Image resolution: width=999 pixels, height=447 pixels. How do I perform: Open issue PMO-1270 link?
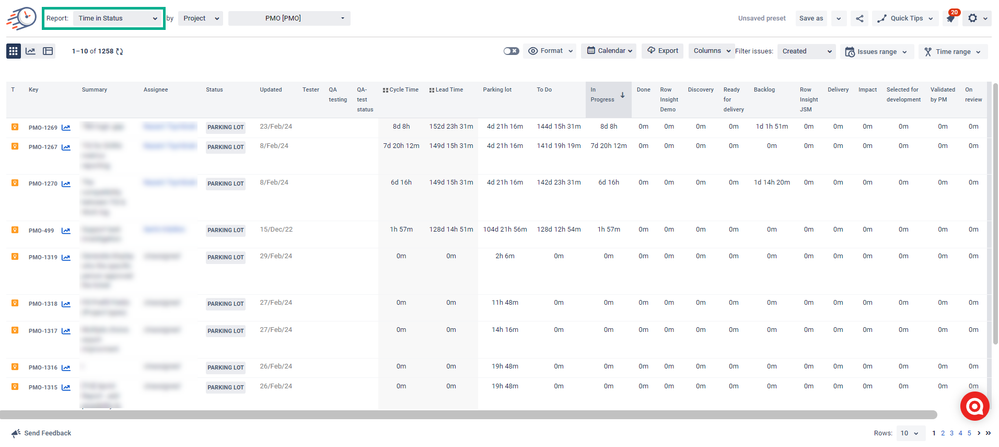(x=43, y=184)
